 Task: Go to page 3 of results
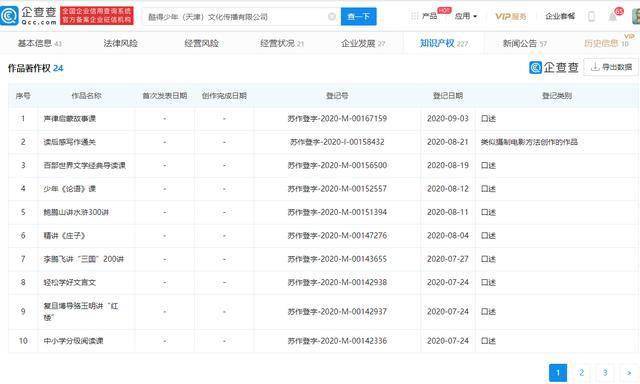[x=605, y=373]
